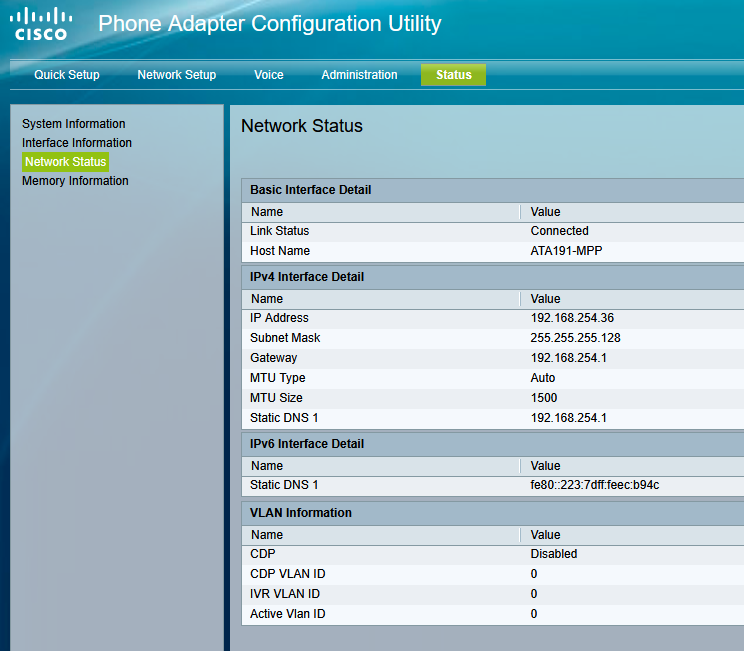Go to the Administration tab

[x=359, y=75]
